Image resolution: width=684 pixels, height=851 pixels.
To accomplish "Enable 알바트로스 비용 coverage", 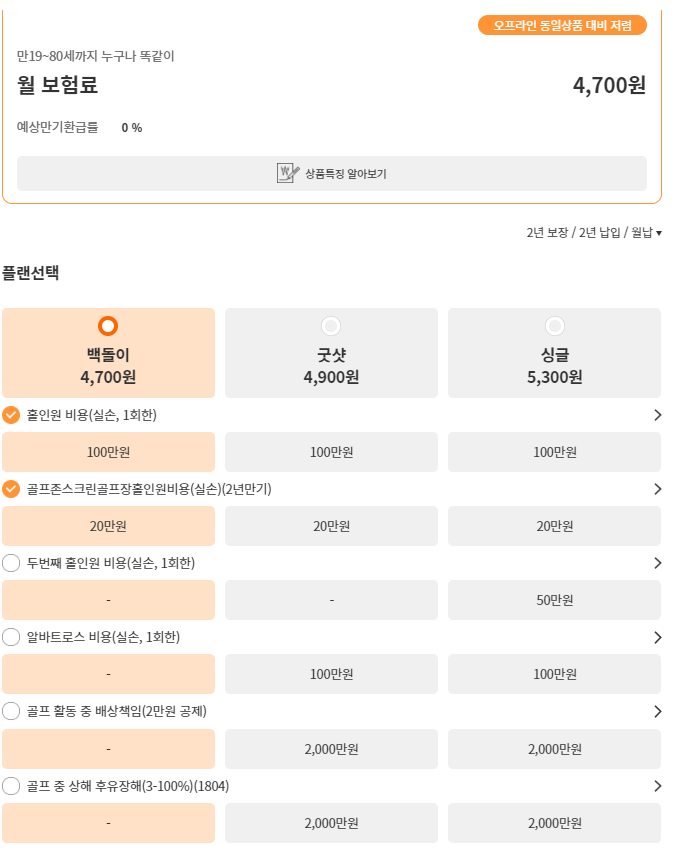I will point(12,637).
